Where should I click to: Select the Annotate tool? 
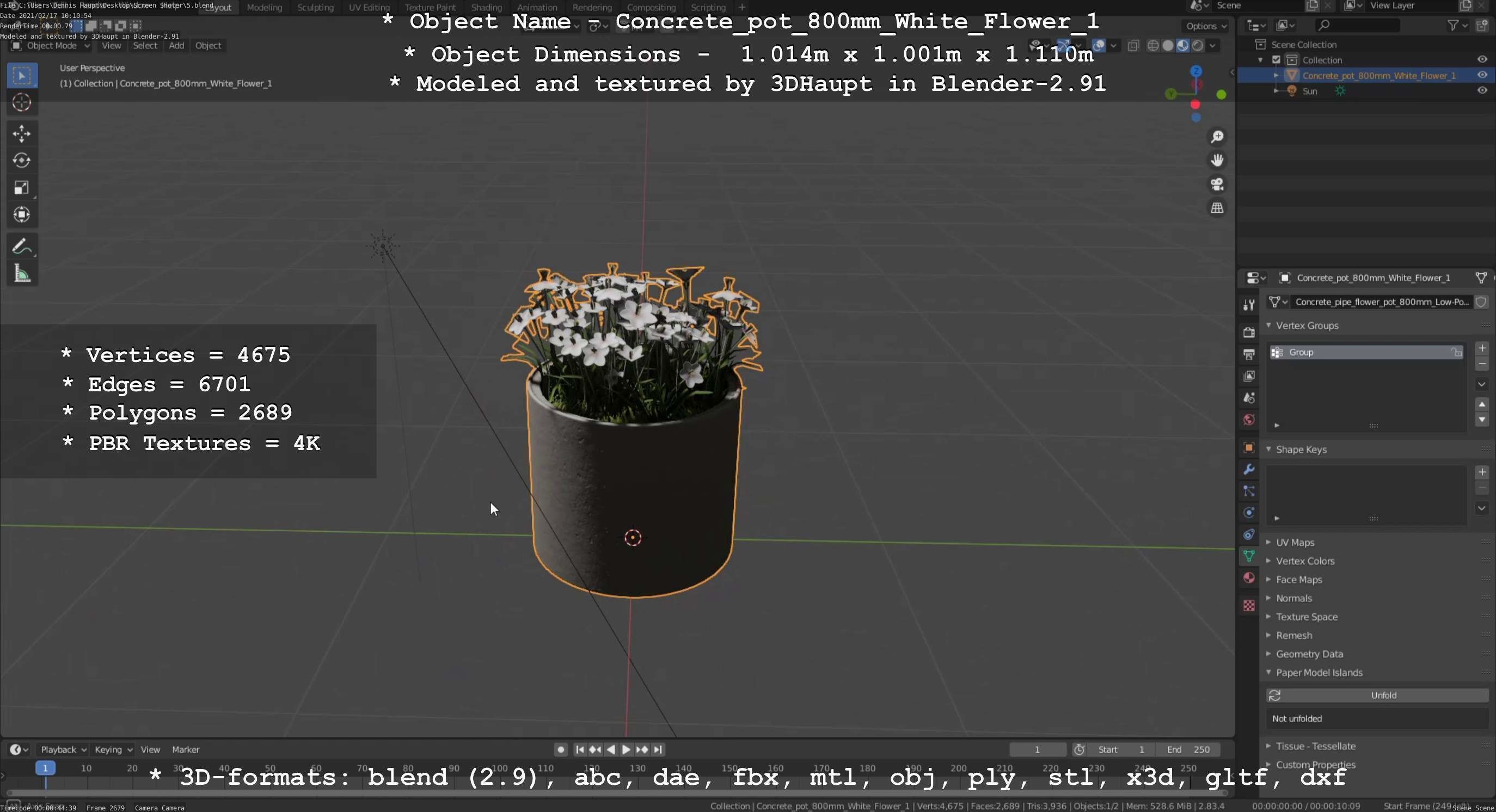[22, 246]
